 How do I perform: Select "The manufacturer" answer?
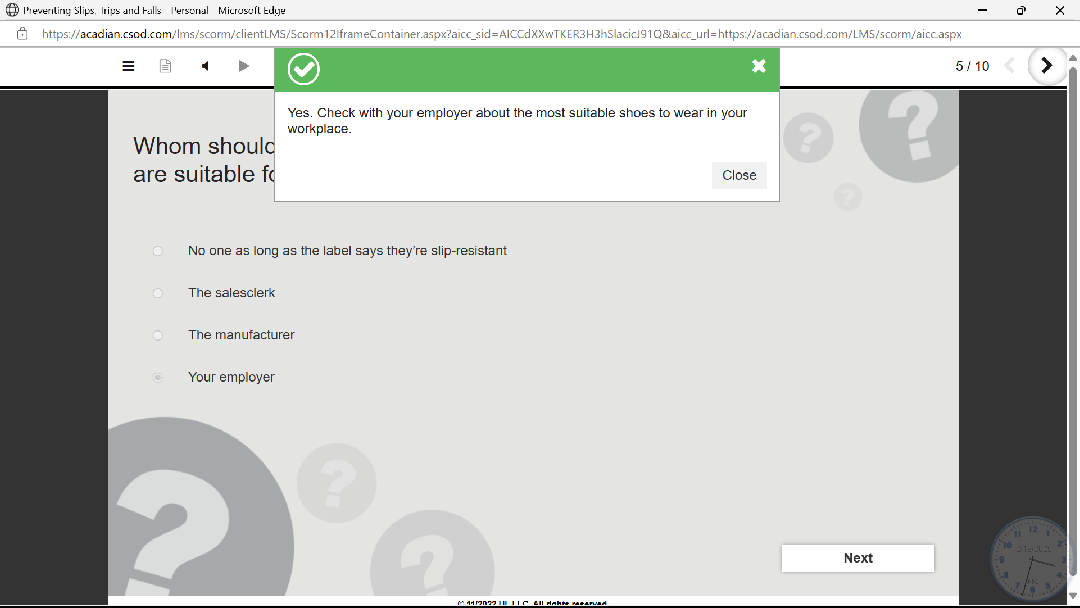[158, 335]
